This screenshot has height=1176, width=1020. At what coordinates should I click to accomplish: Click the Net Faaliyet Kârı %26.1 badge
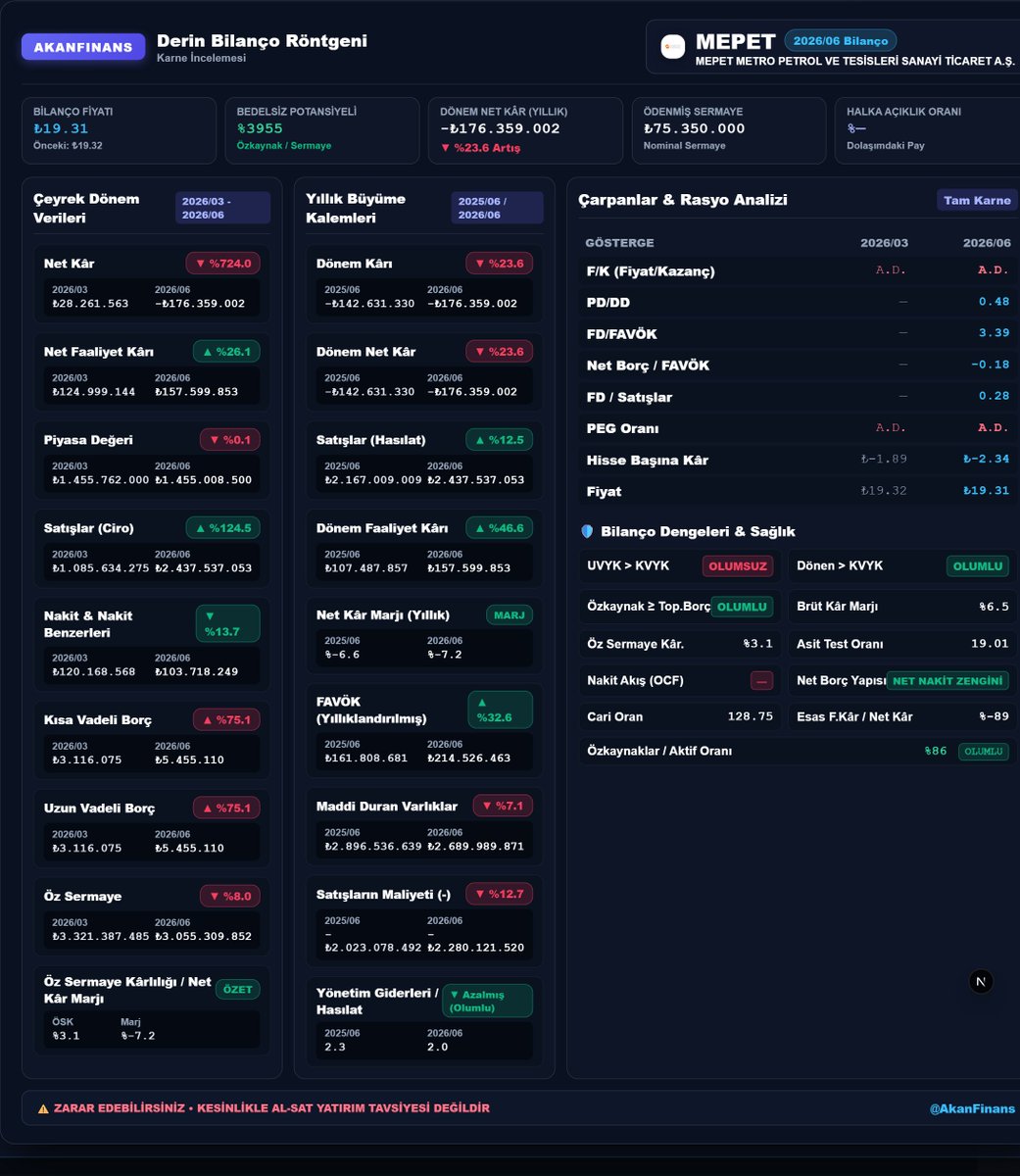[226, 351]
